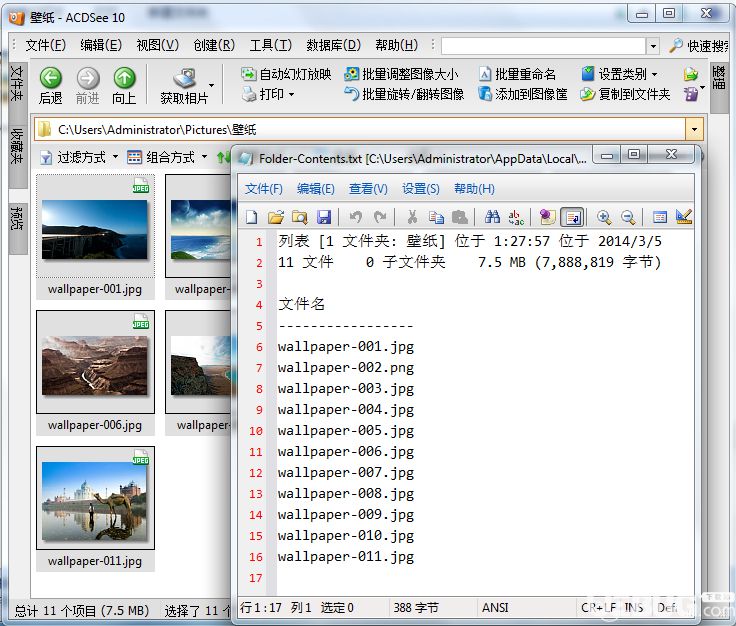Click Add to Image Basket (添加到图像筐)
The image size is (736, 626).
click(x=523, y=94)
